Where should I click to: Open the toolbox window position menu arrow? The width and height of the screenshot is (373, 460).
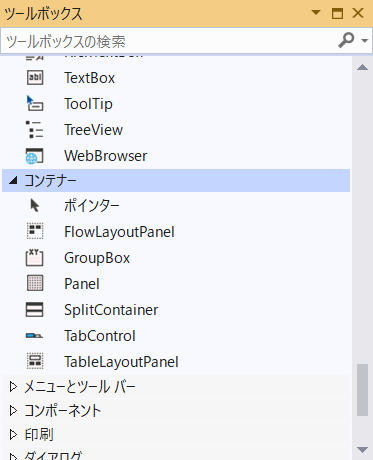316,13
